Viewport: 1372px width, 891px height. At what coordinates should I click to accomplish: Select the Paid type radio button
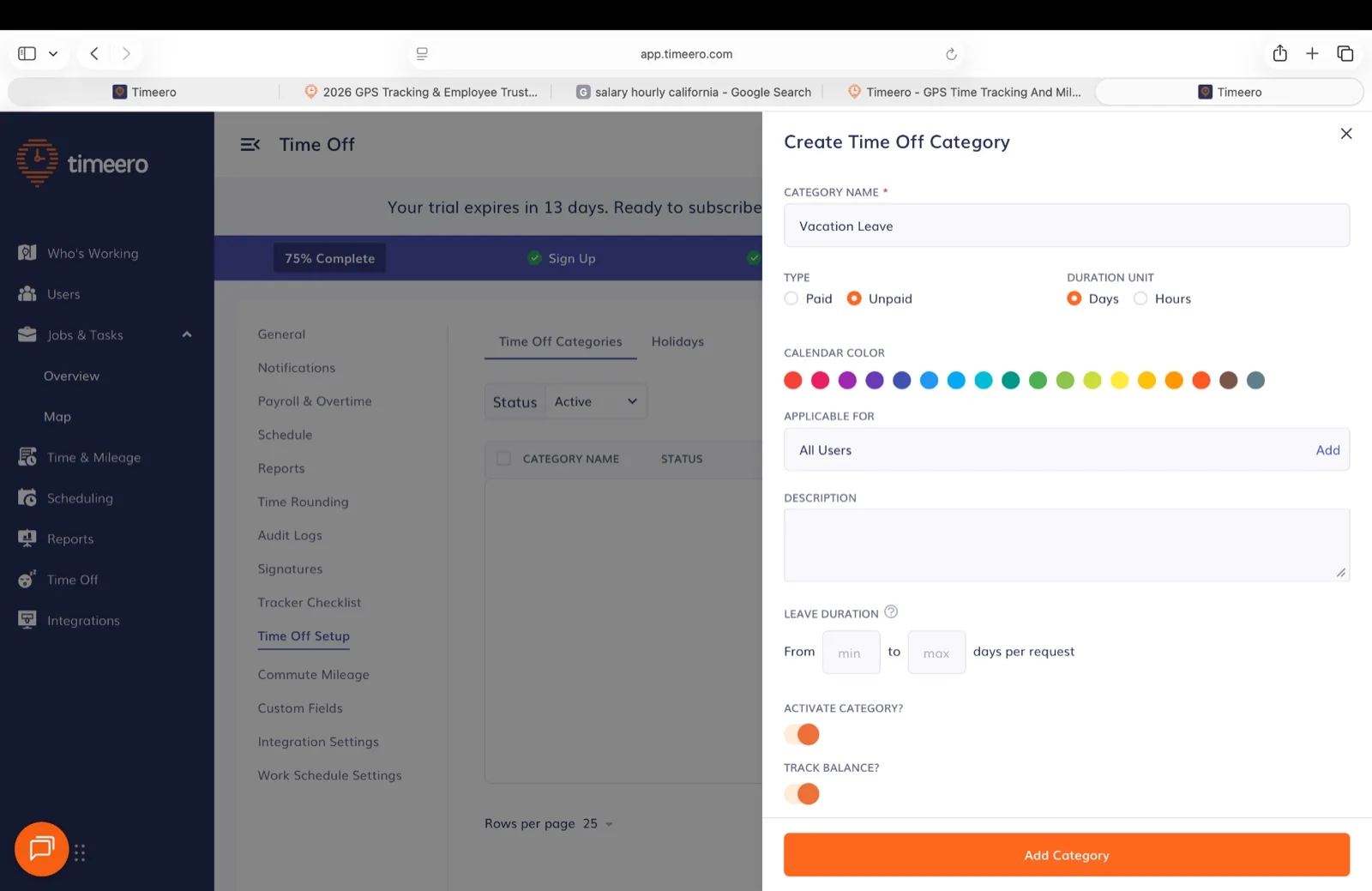791,298
